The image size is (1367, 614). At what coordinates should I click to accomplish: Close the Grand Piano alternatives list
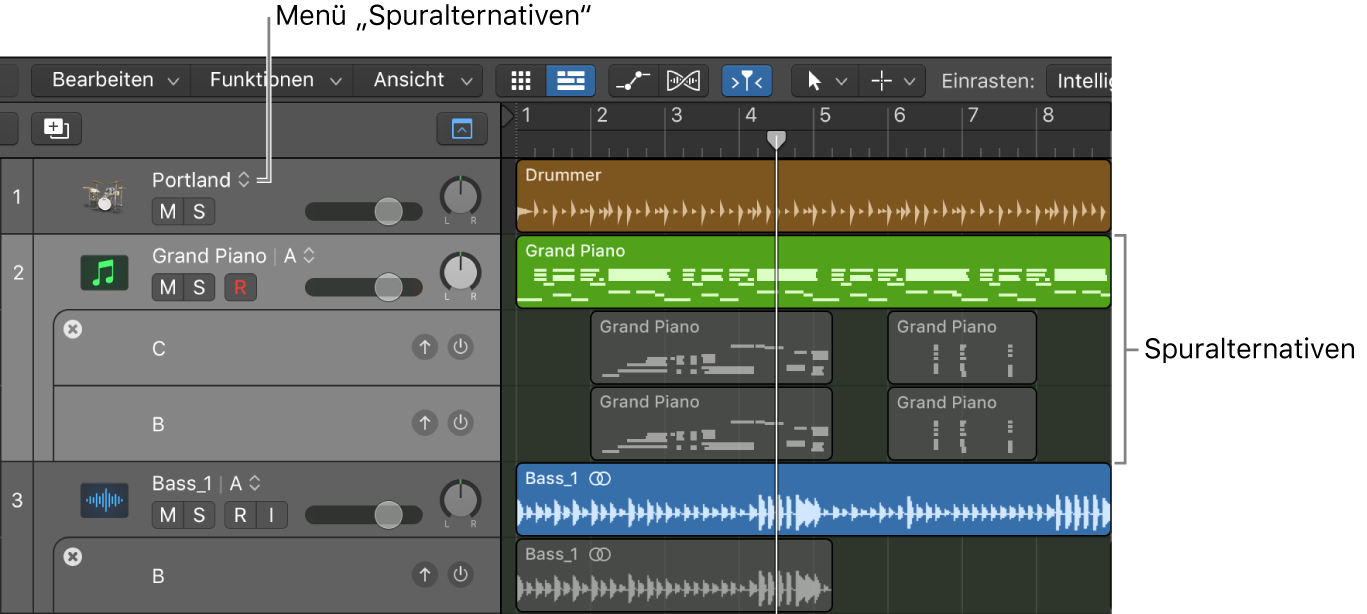(x=72, y=328)
